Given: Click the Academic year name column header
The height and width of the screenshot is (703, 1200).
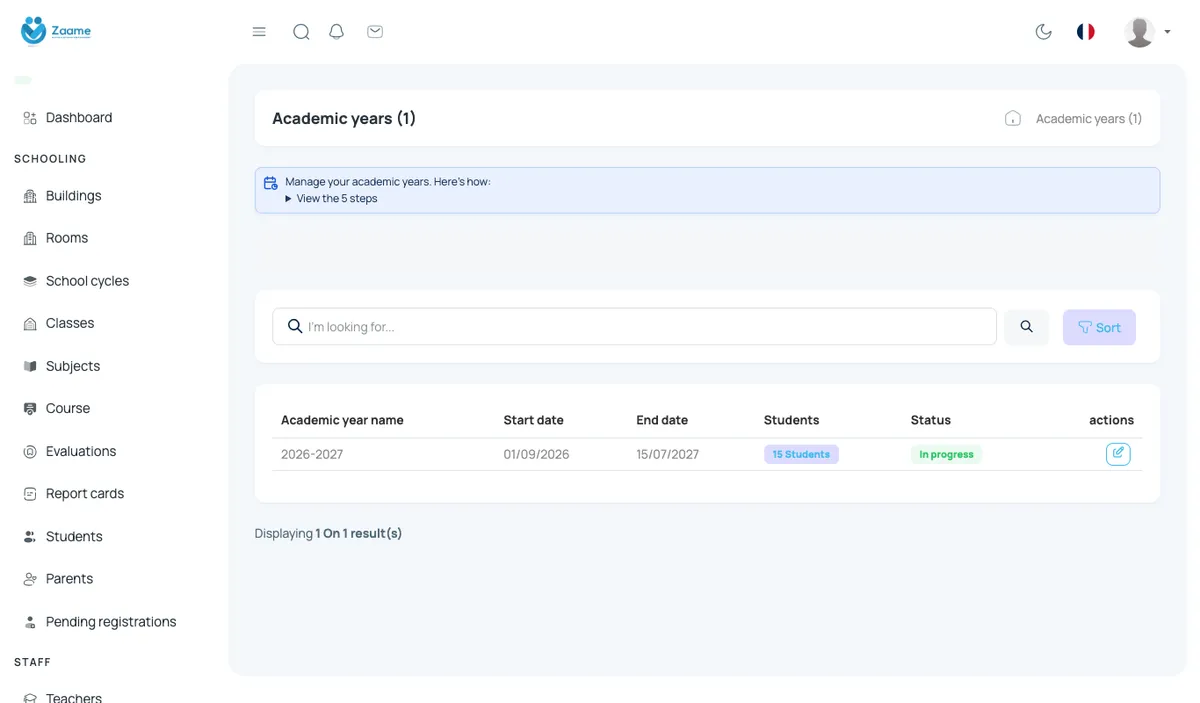Looking at the screenshot, I should [342, 420].
